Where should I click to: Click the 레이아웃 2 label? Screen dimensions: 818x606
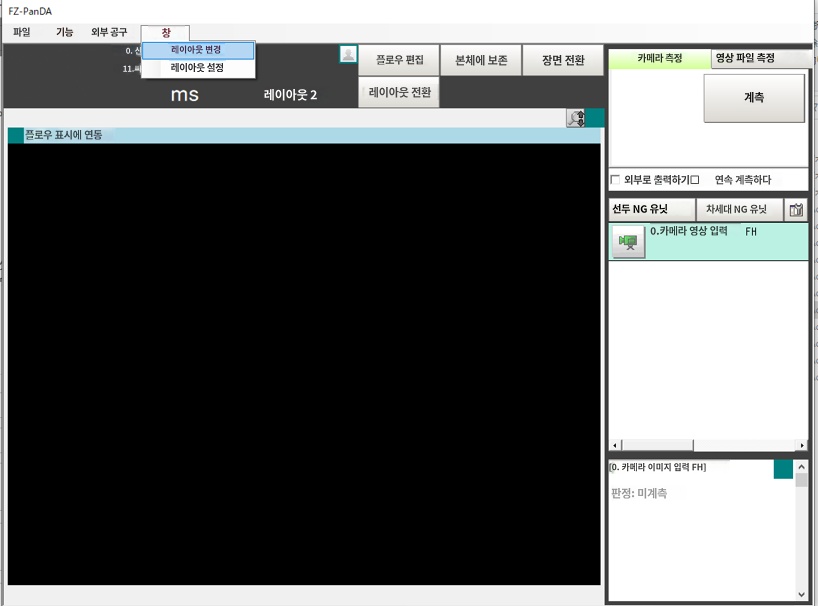291,95
